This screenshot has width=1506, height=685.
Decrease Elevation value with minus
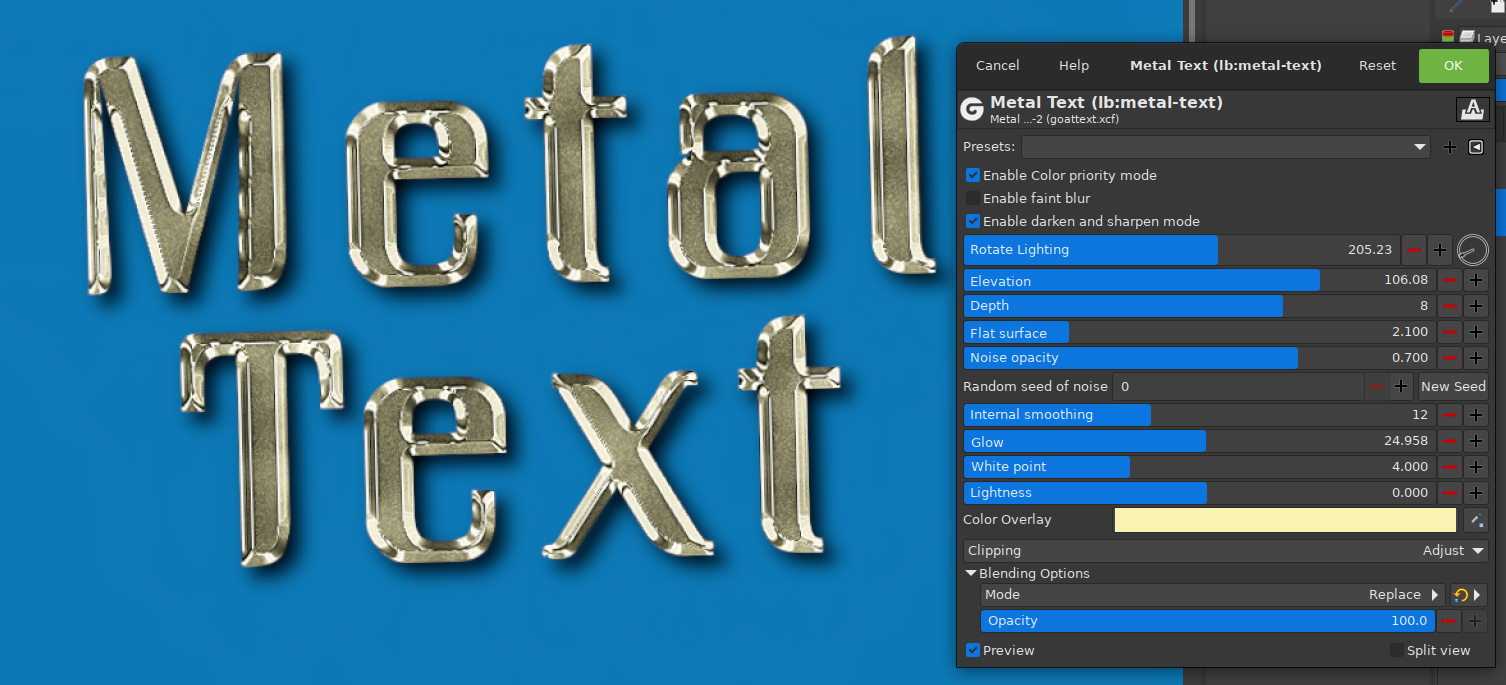pos(1449,280)
